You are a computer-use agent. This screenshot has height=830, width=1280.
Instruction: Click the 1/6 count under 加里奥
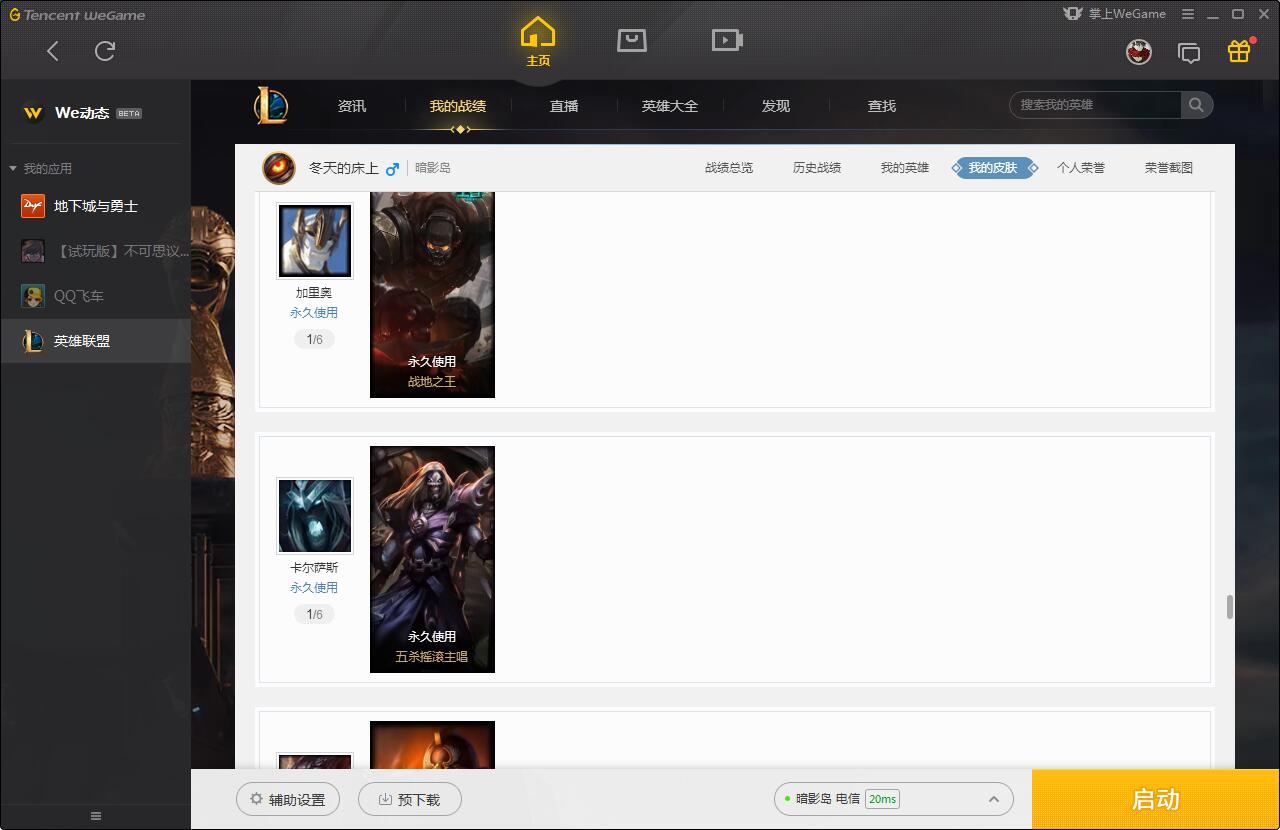tap(315, 340)
